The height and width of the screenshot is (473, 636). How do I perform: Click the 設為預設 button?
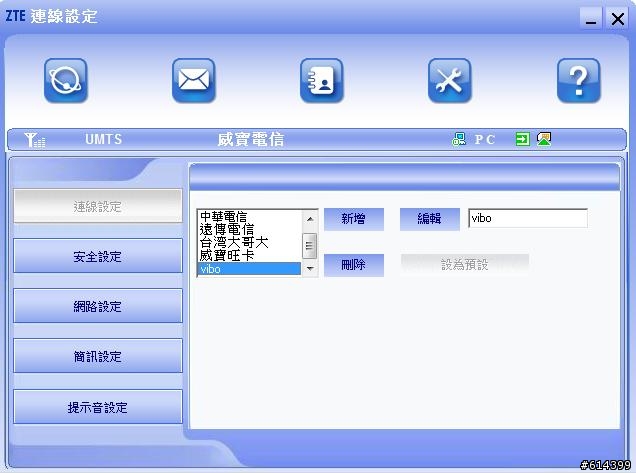pyautogui.click(x=465, y=265)
